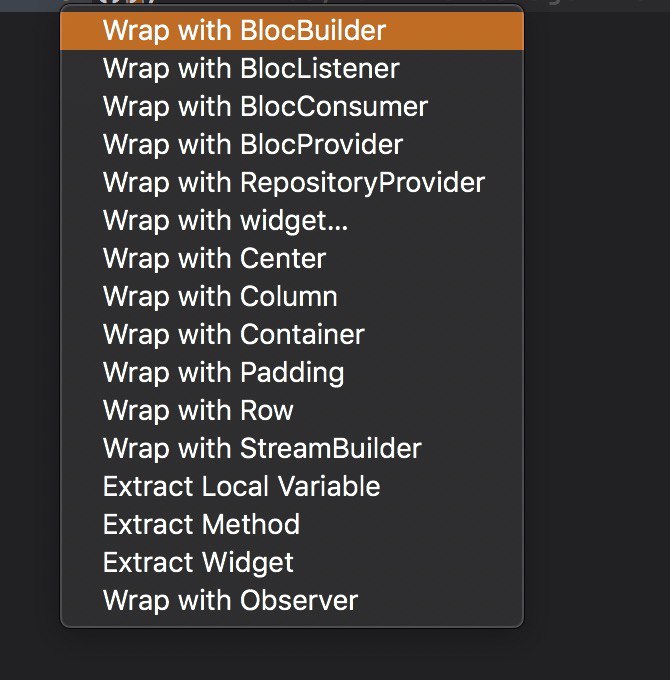Image resolution: width=670 pixels, height=680 pixels.
Task: Select Wrap with StreamBuilder
Action: tap(292, 449)
